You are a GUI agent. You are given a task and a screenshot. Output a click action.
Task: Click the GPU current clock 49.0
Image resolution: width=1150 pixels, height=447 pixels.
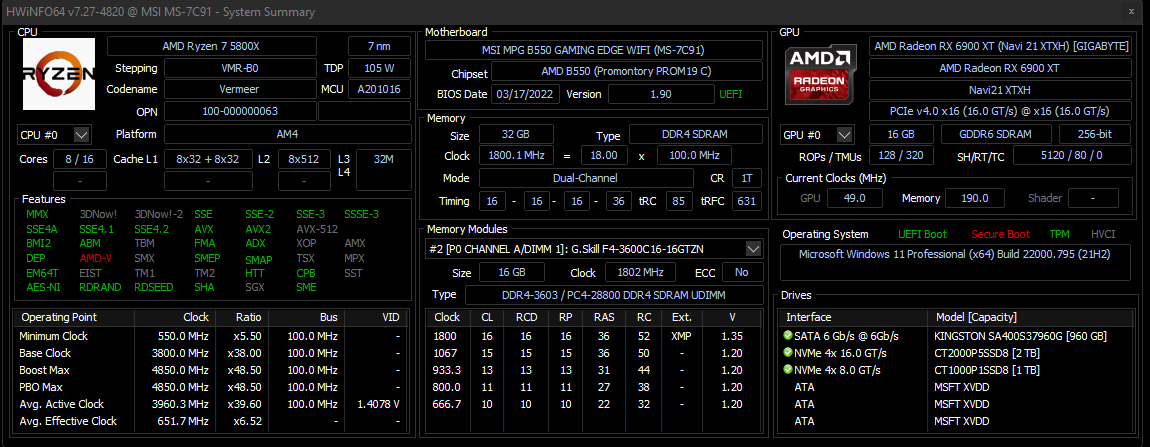pos(854,198)
